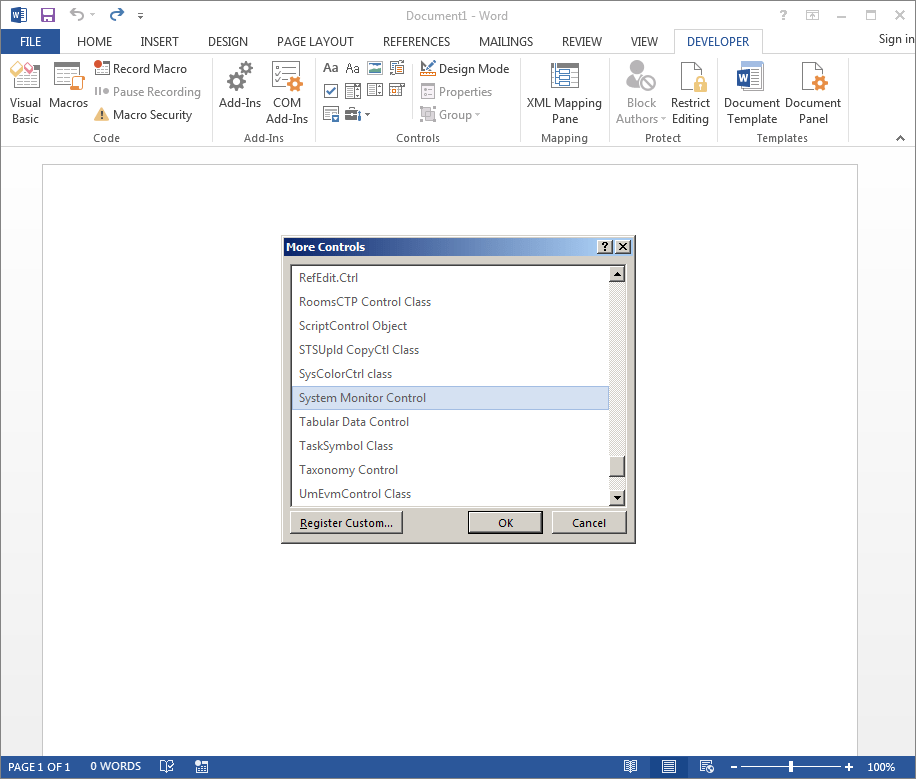
Task: Insert Repeating Section content control
Action: click(x=331, y=114)
